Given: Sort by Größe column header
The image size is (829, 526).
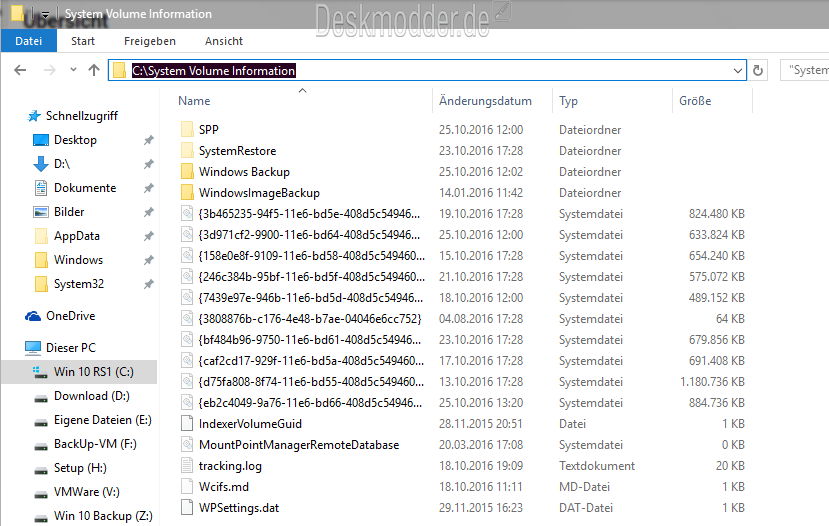Looking at the screenshot, I should [x=695, y=100].
